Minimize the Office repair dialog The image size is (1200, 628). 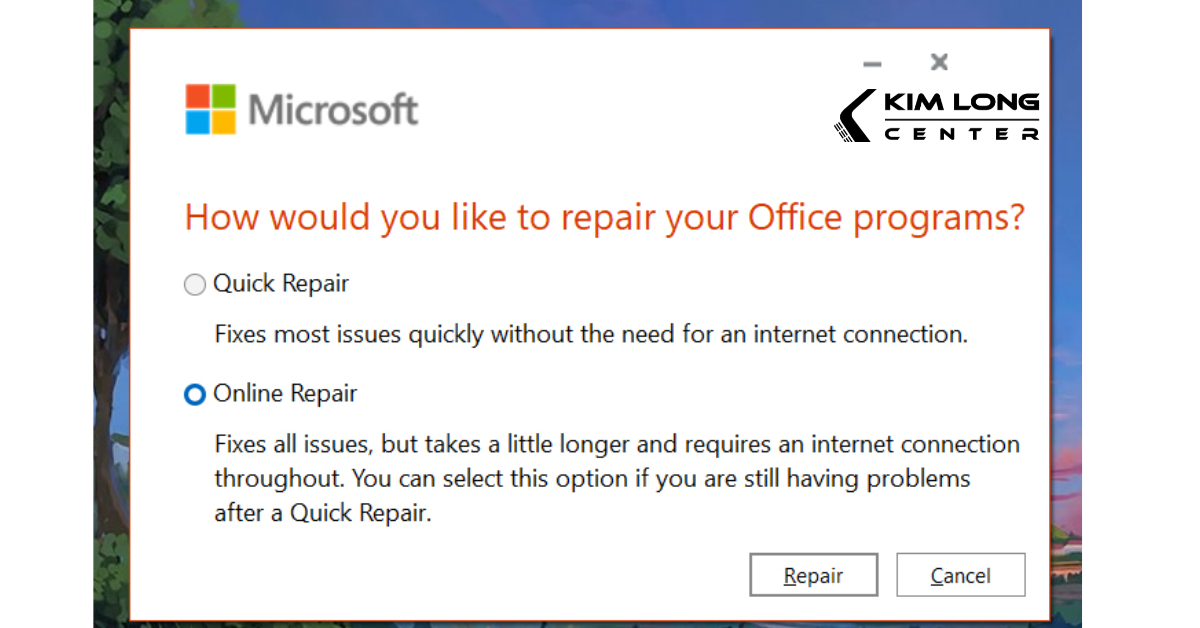click(x=872, y=64)
